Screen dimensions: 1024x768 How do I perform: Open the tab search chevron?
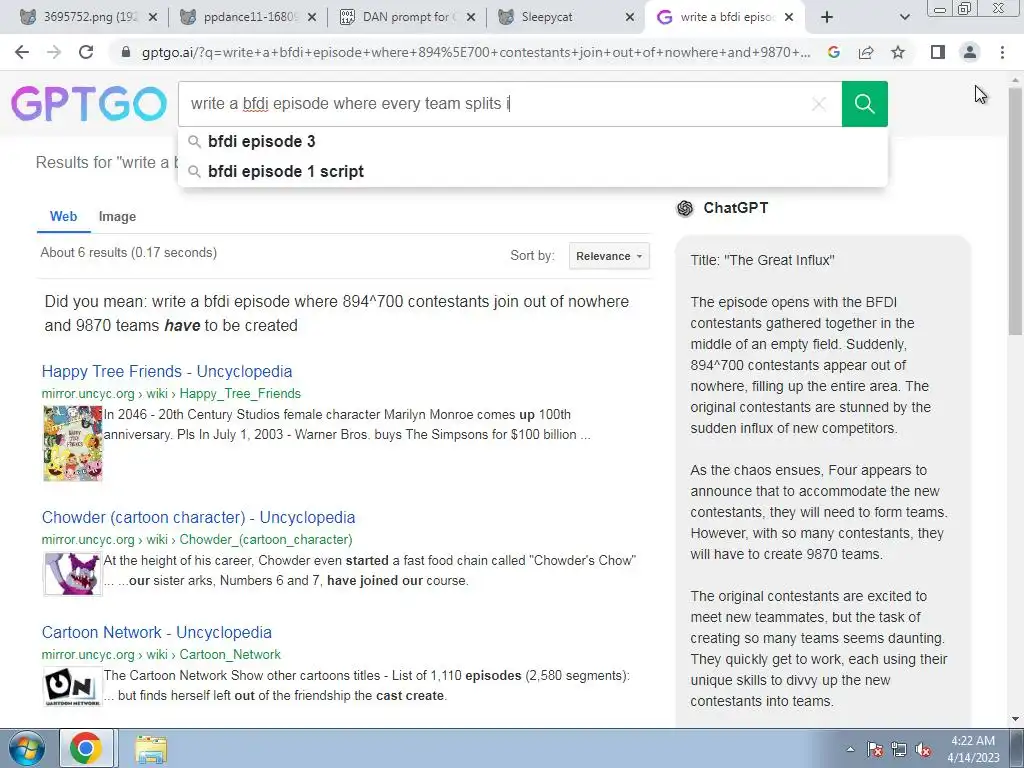904,17
